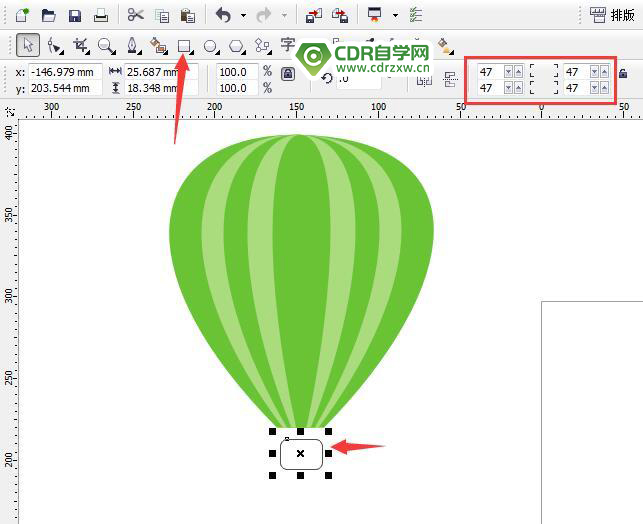This screenshot has height=524, width=643.
Task: Increase the top-left corner radius
Action: click(x=519, y=72)
